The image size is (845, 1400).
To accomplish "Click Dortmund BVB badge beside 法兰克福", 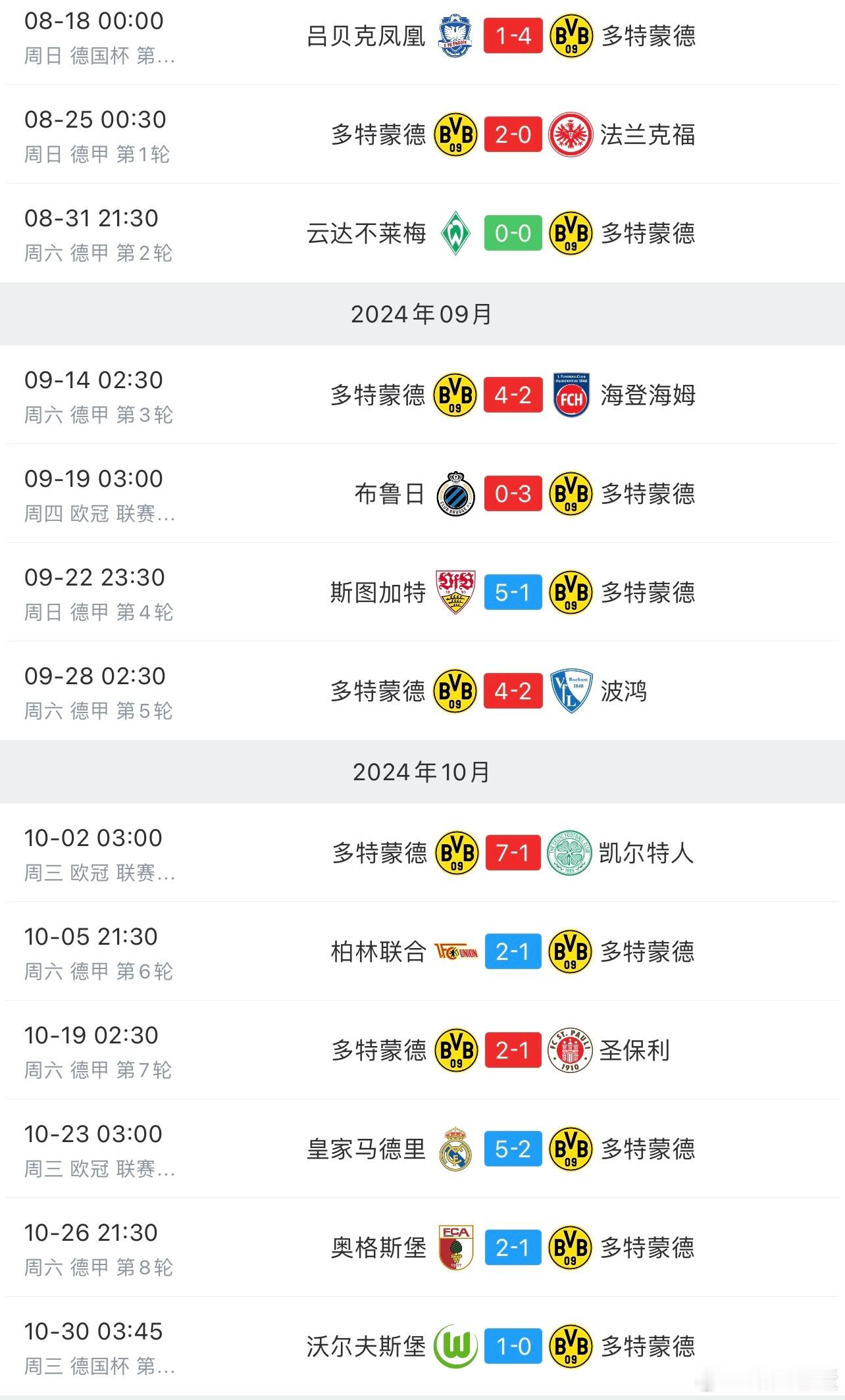I will click(x=455, y=134).
